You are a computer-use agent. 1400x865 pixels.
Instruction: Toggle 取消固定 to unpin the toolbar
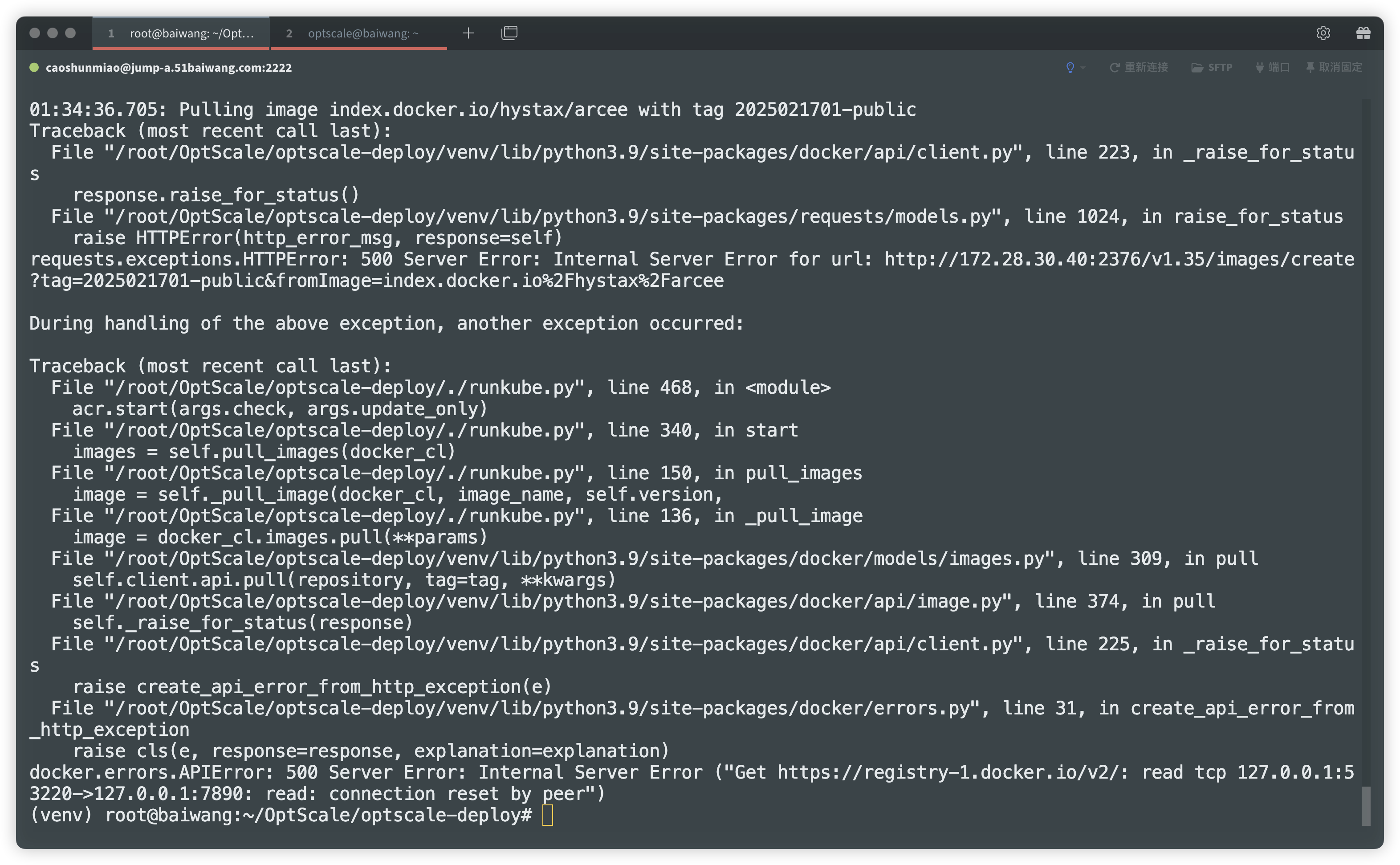tap(1334, 68)
